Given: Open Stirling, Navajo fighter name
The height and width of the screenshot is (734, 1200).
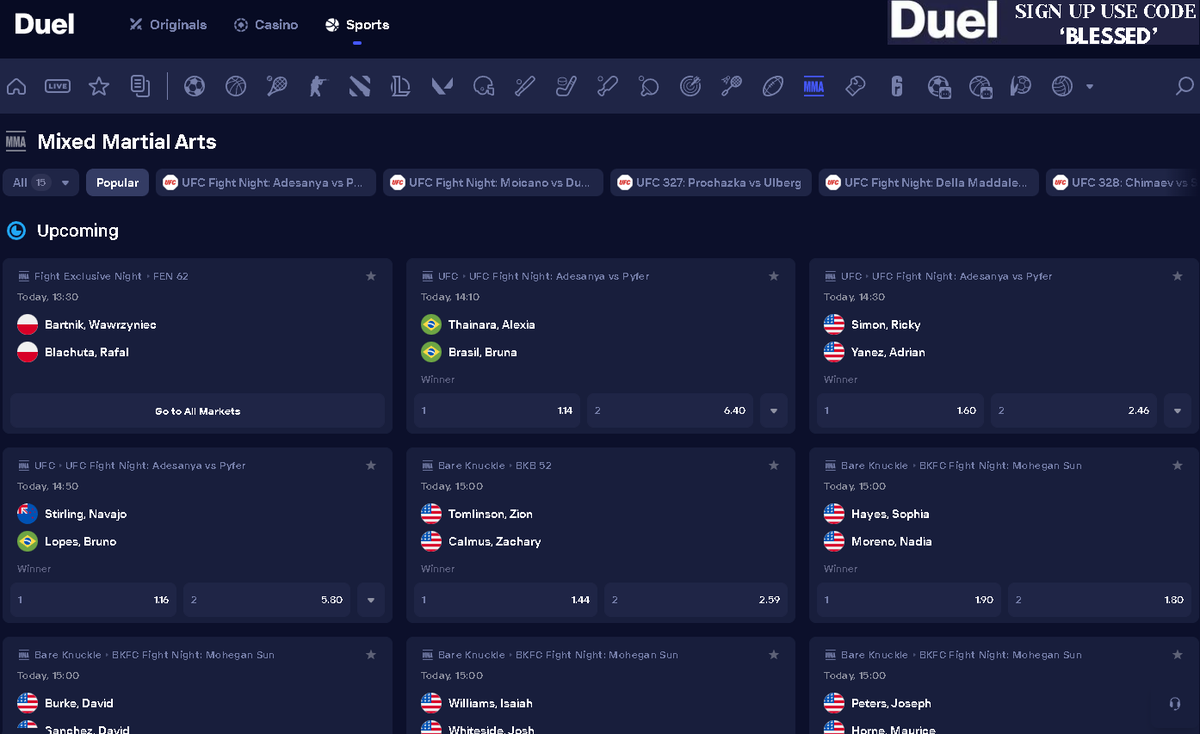Looking at the screenshot, I should click(86, 514).
